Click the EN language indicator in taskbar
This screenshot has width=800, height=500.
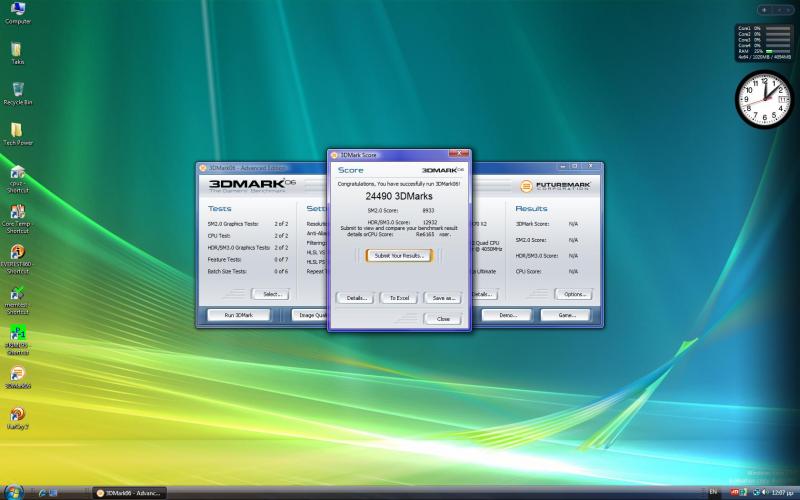713,492
